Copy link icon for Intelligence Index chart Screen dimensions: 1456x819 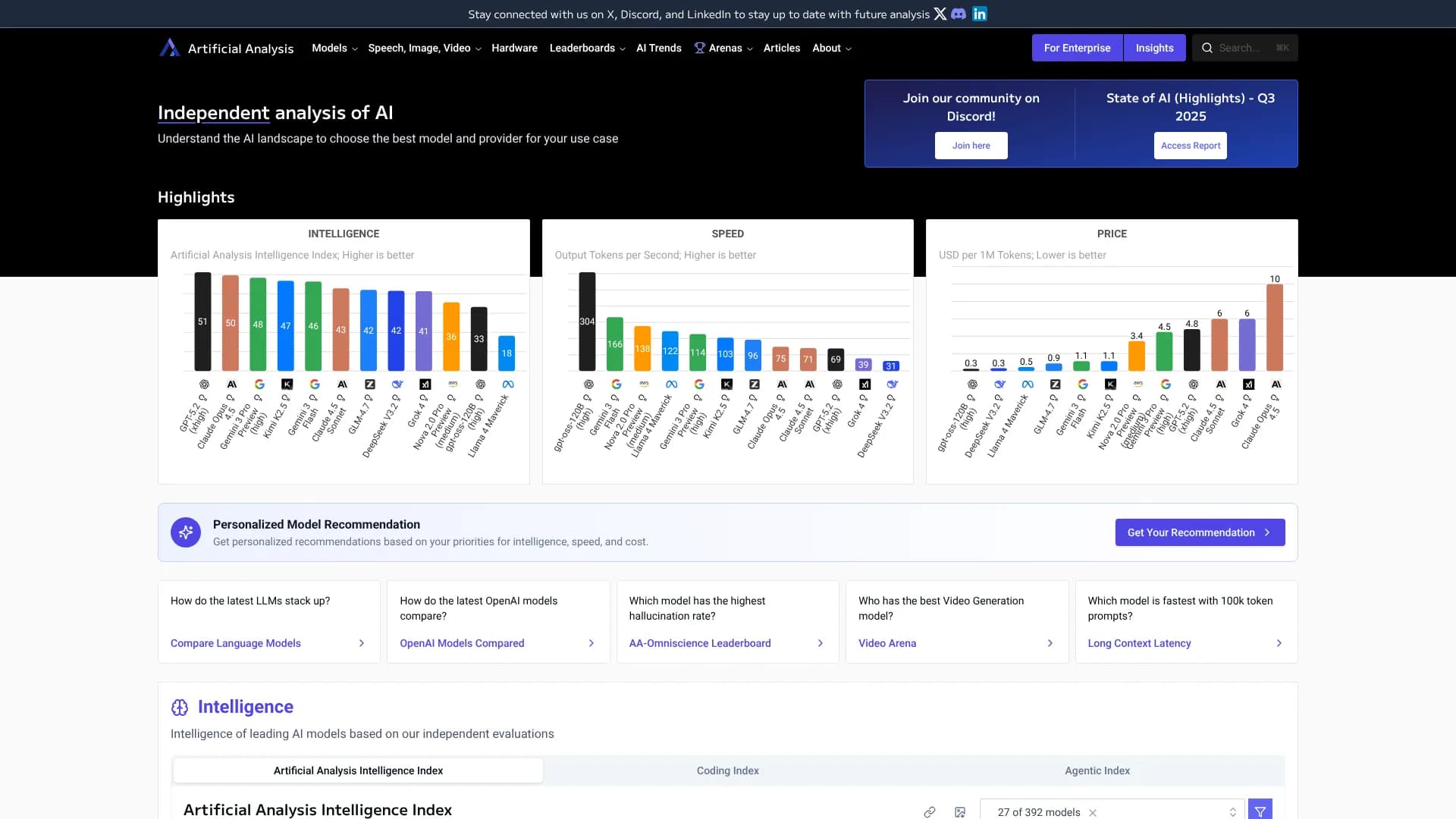(x=929, y=812)
